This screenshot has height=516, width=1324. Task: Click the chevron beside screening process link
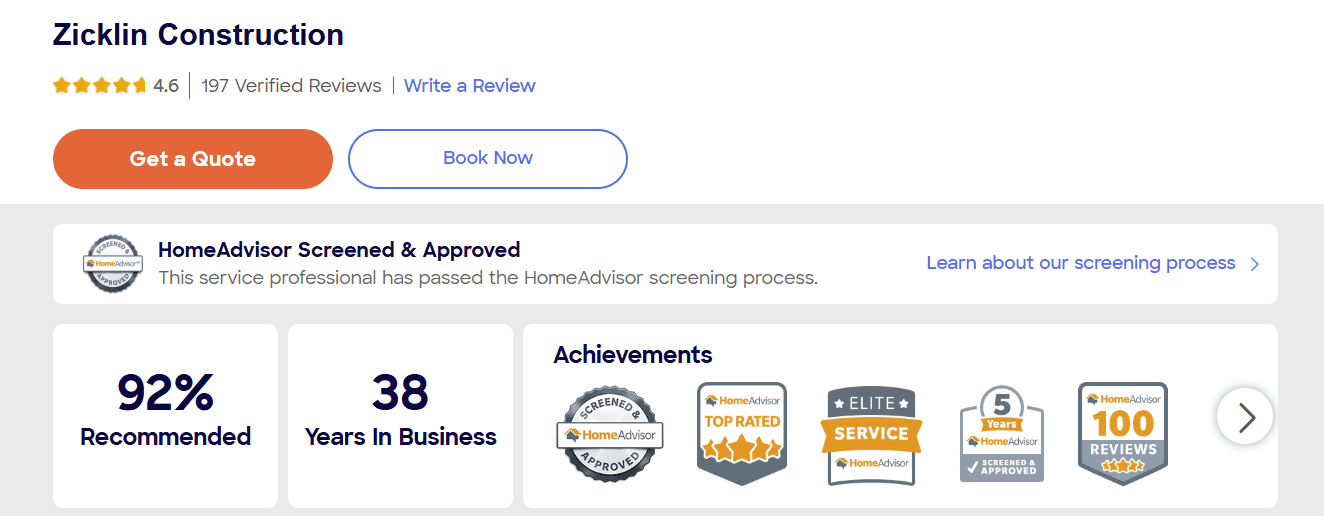click(x=1255, y=264)
